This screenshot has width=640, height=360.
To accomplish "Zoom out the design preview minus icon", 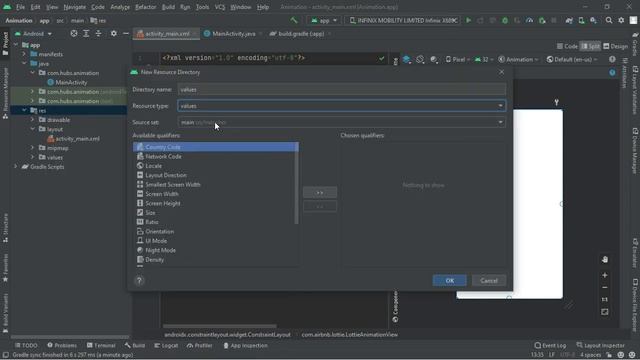I will pyautogui.click(x=604, y=287).
